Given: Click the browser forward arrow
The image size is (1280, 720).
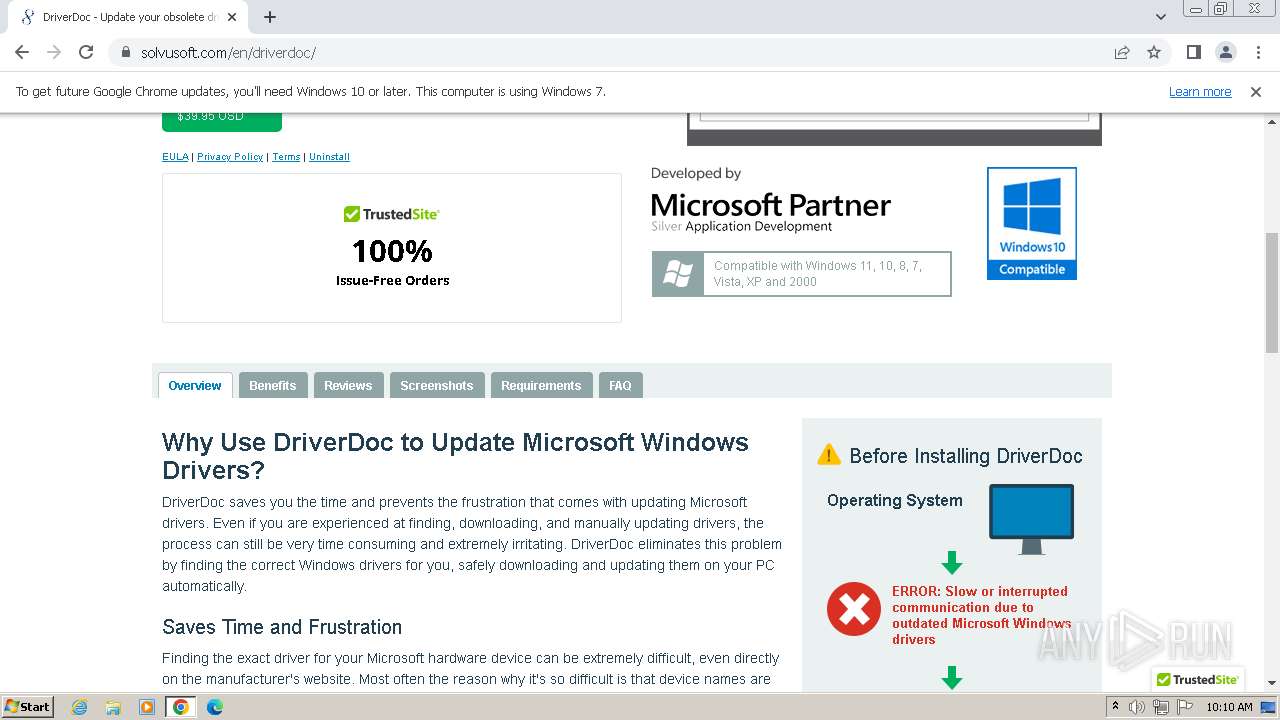Looking at the screenshot, I should [x=54, y=52].
